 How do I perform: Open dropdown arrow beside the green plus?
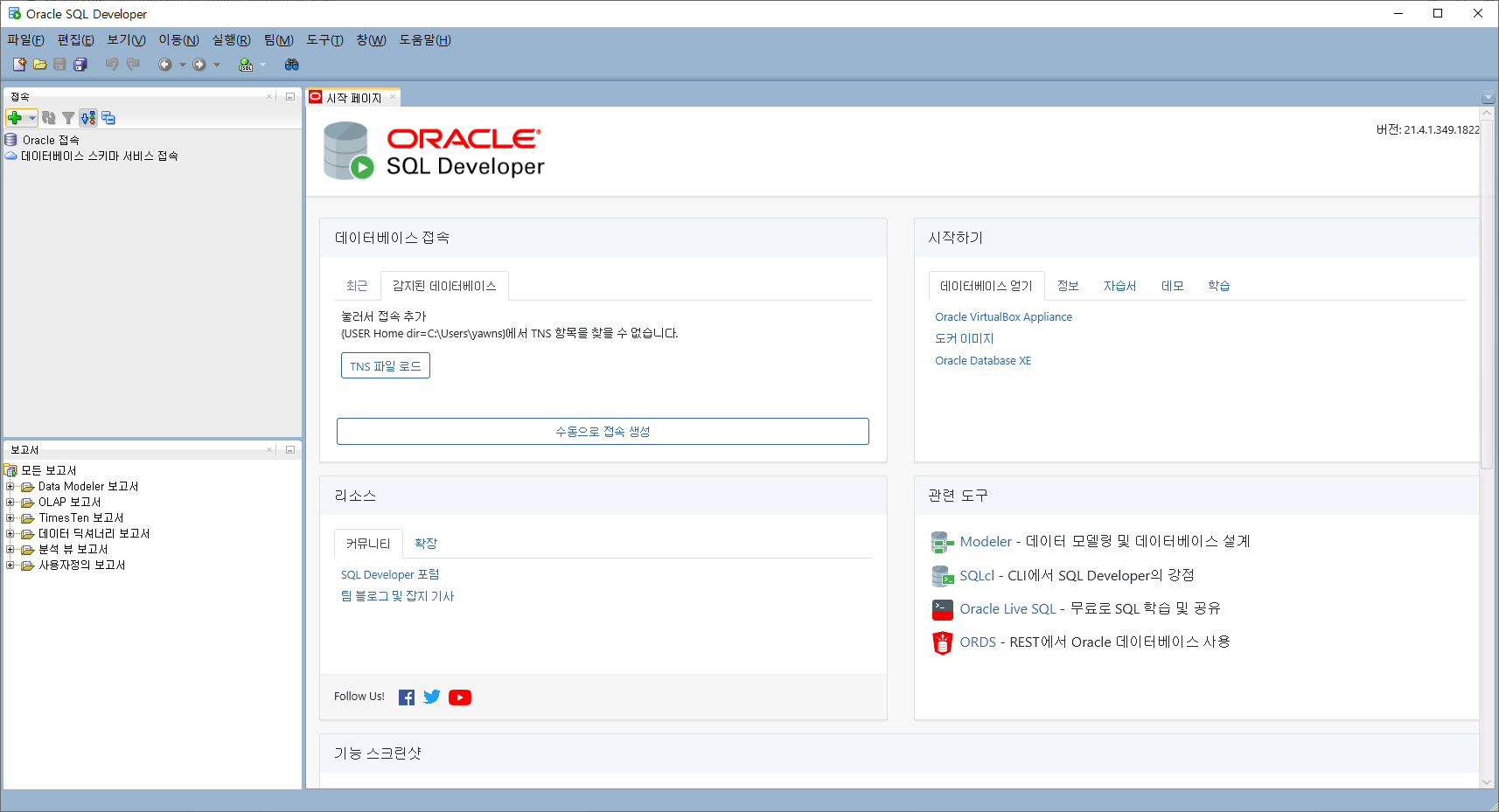[31, 118]
